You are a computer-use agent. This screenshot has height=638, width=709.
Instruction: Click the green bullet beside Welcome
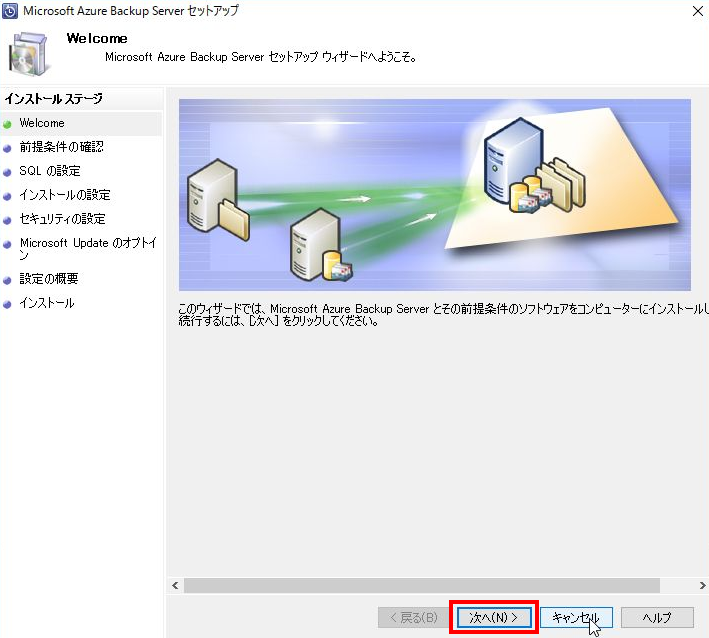click(x=7, y=124)
